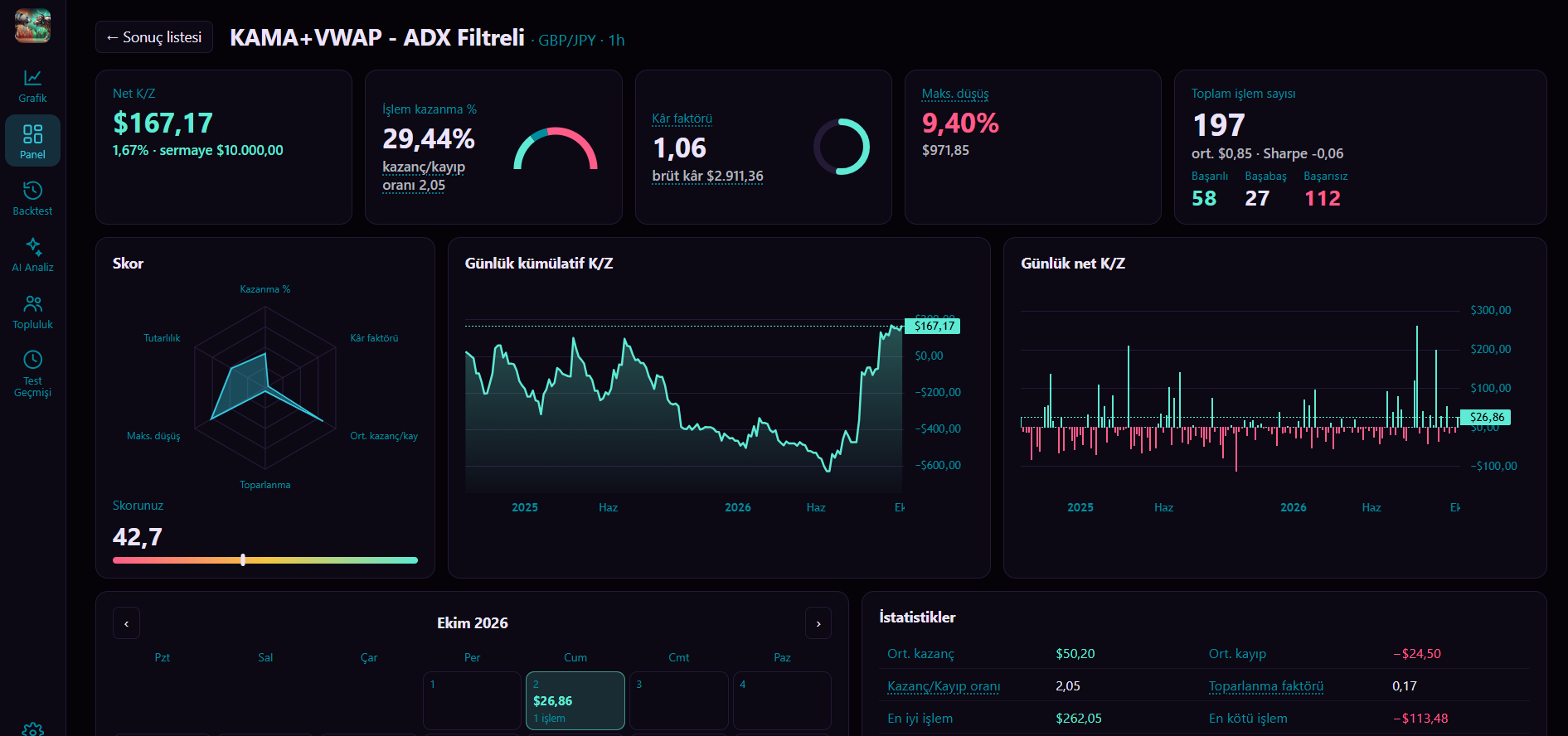Click brüt kâr $2.911,36 text
Image resolution: width=1568 pixels, height=736 pixels.
coord(707,176)
